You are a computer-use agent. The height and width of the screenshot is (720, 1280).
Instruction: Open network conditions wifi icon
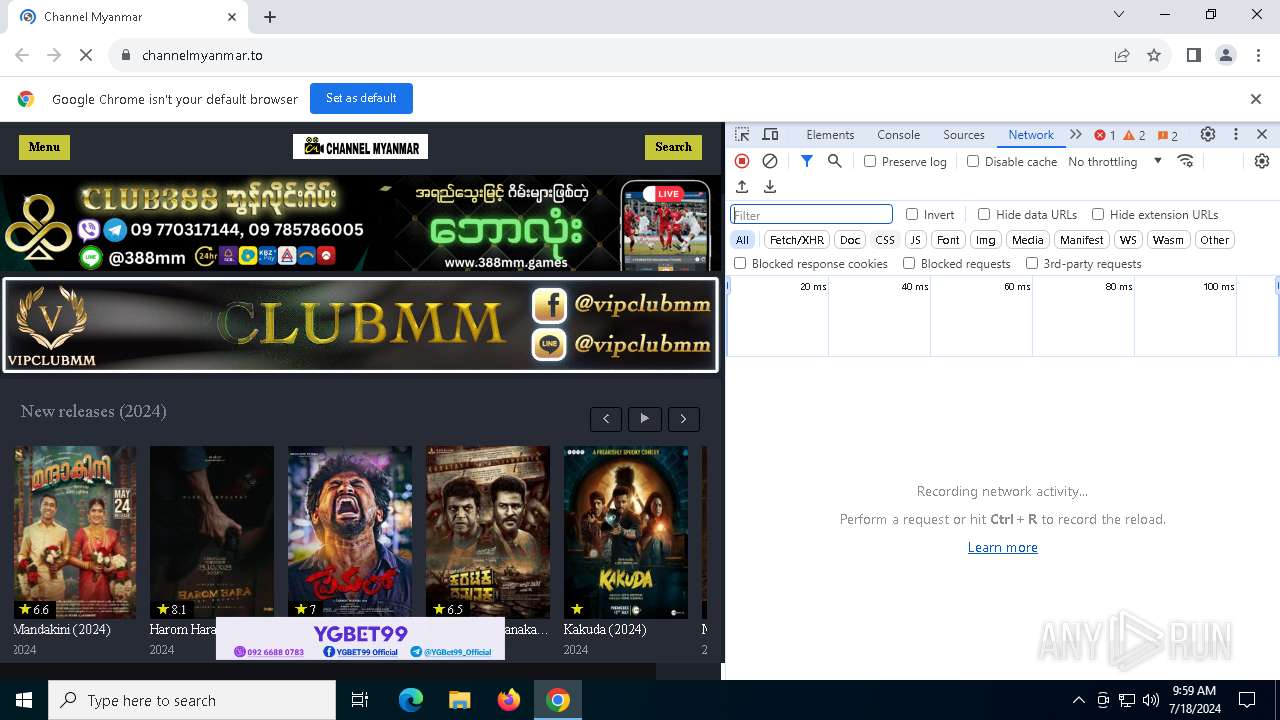[x=1186, y=161]
